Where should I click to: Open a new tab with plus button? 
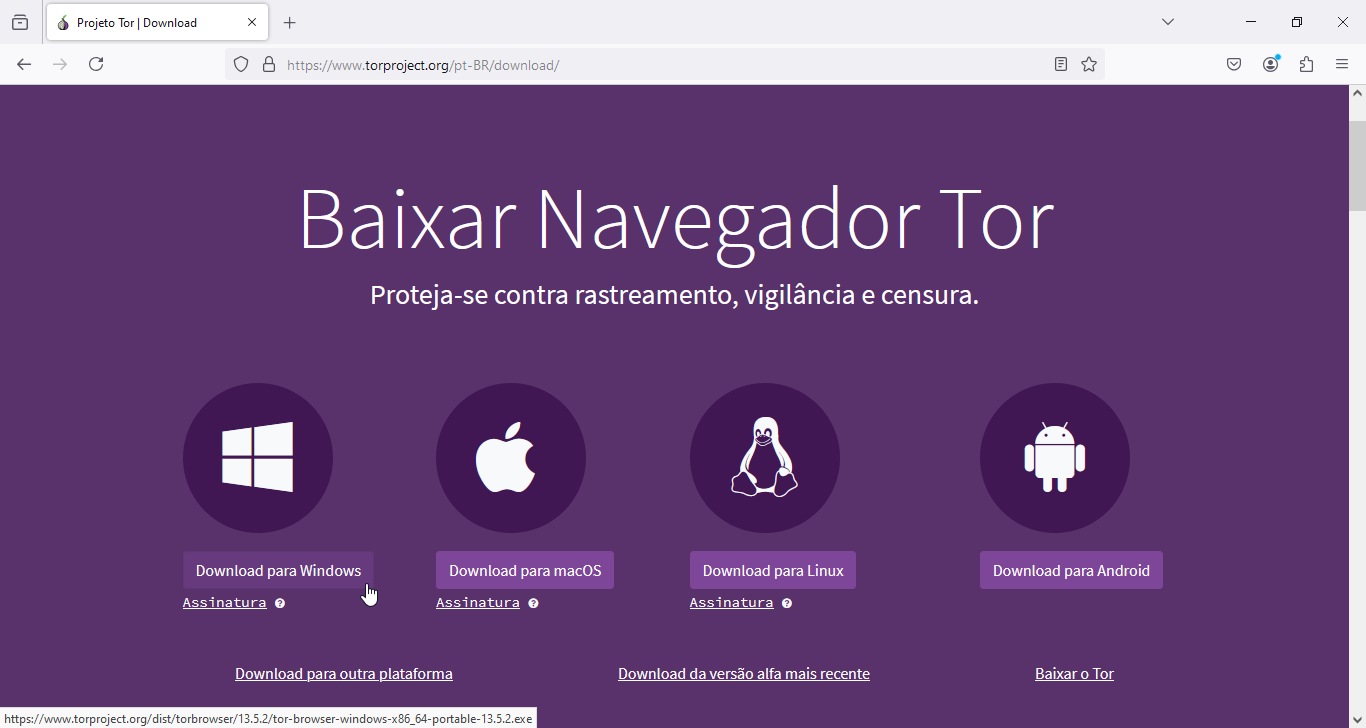point(290,23)
